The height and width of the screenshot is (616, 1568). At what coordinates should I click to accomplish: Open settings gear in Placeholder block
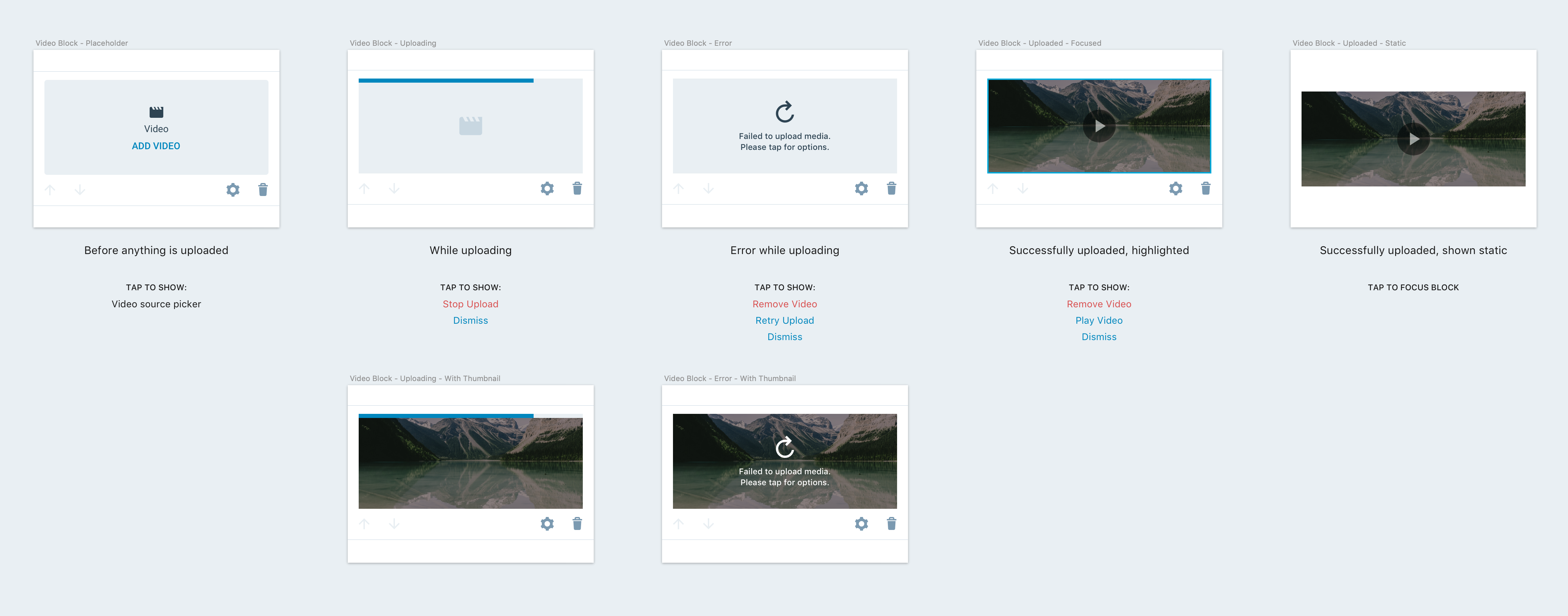(x=233, y=190)
